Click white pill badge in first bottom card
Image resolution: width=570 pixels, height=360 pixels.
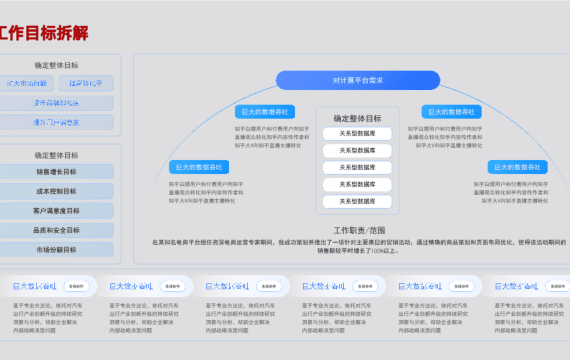[x=76, y=286]
